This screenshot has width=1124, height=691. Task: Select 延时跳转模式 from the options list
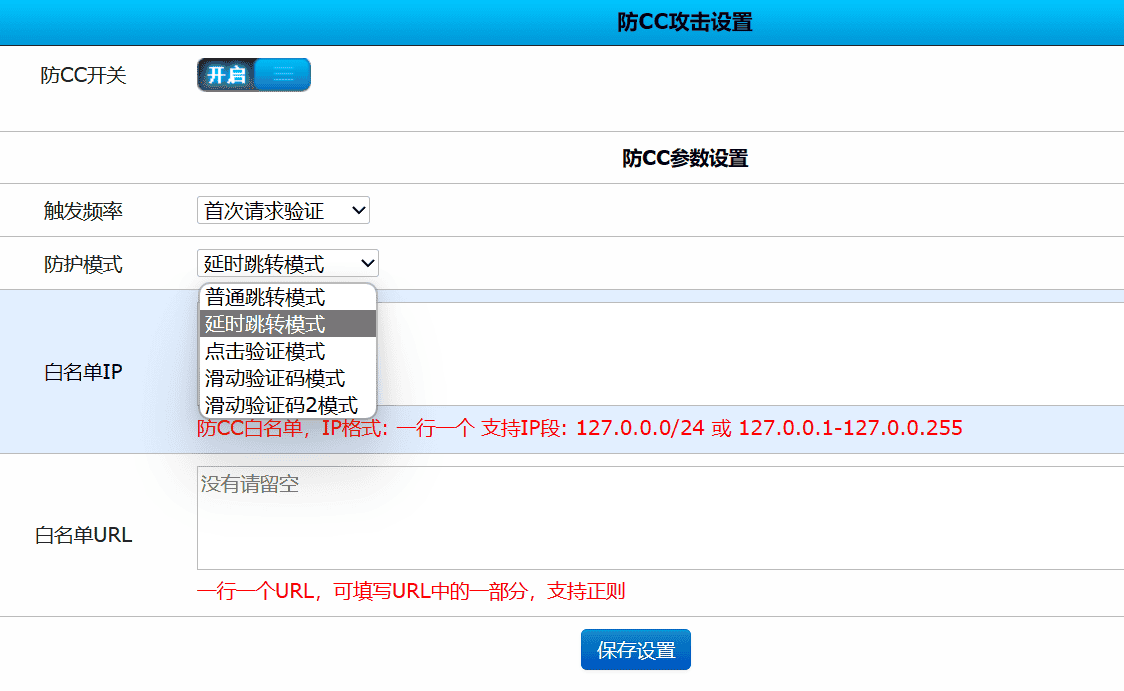pos(287,323)
